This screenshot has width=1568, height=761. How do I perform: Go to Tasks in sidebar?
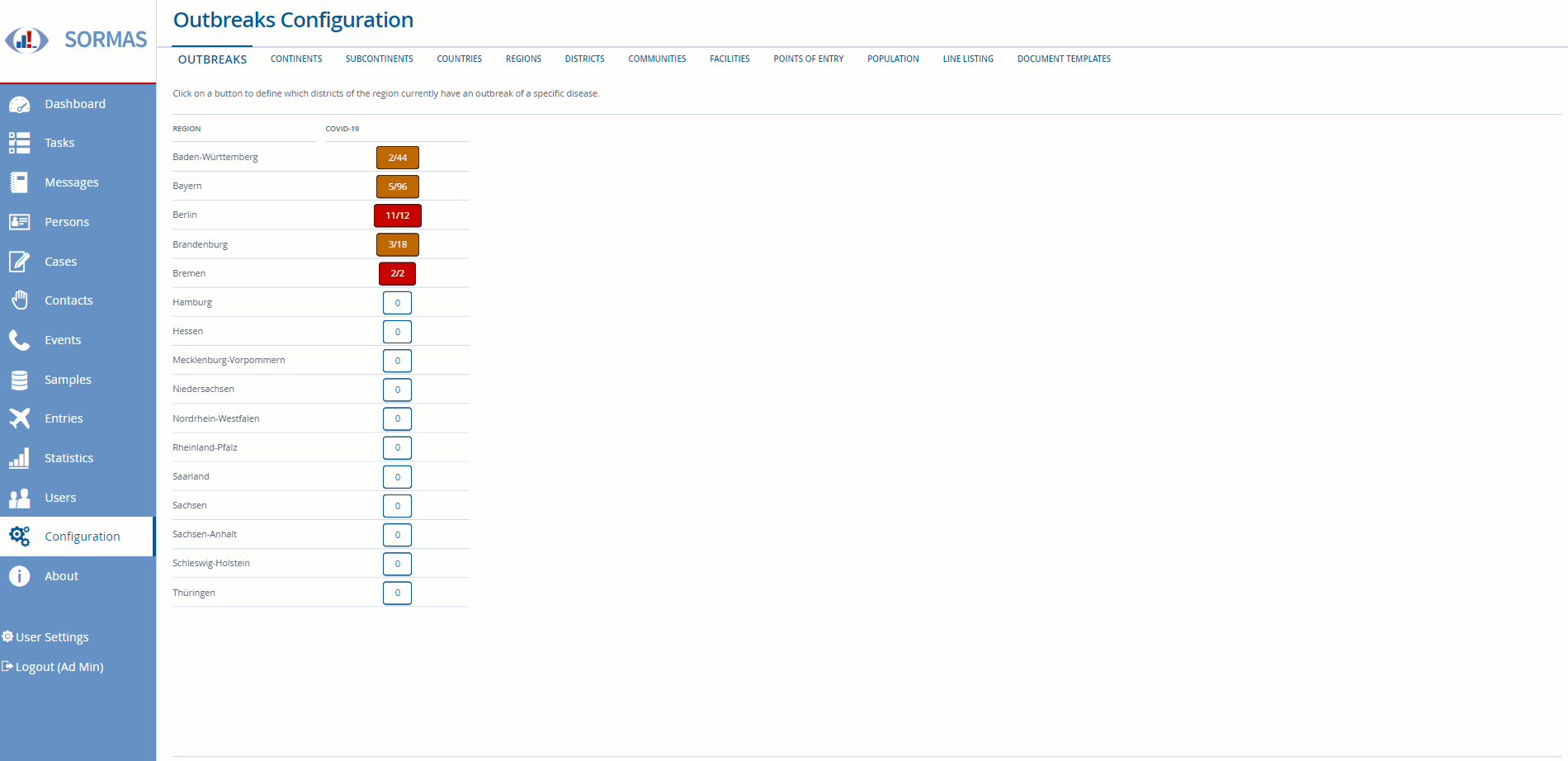click(59, 143)
